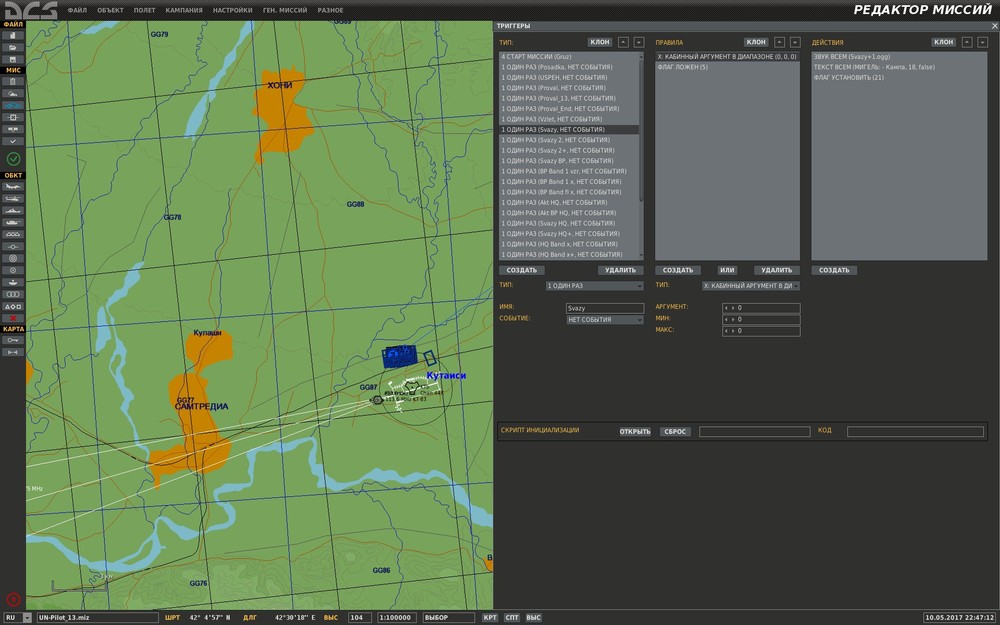Select the helicopter group placement tool

(13, 199)
